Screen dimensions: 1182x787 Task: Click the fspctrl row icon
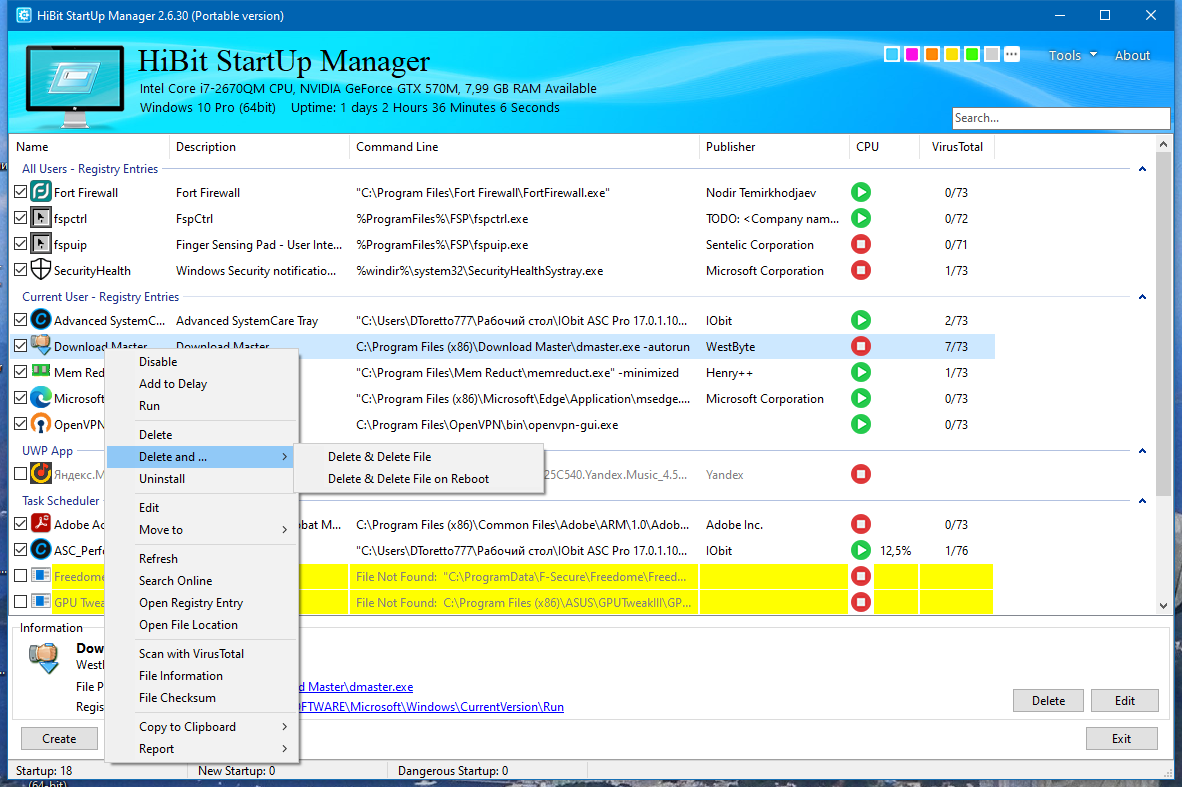tap(41, 219)
